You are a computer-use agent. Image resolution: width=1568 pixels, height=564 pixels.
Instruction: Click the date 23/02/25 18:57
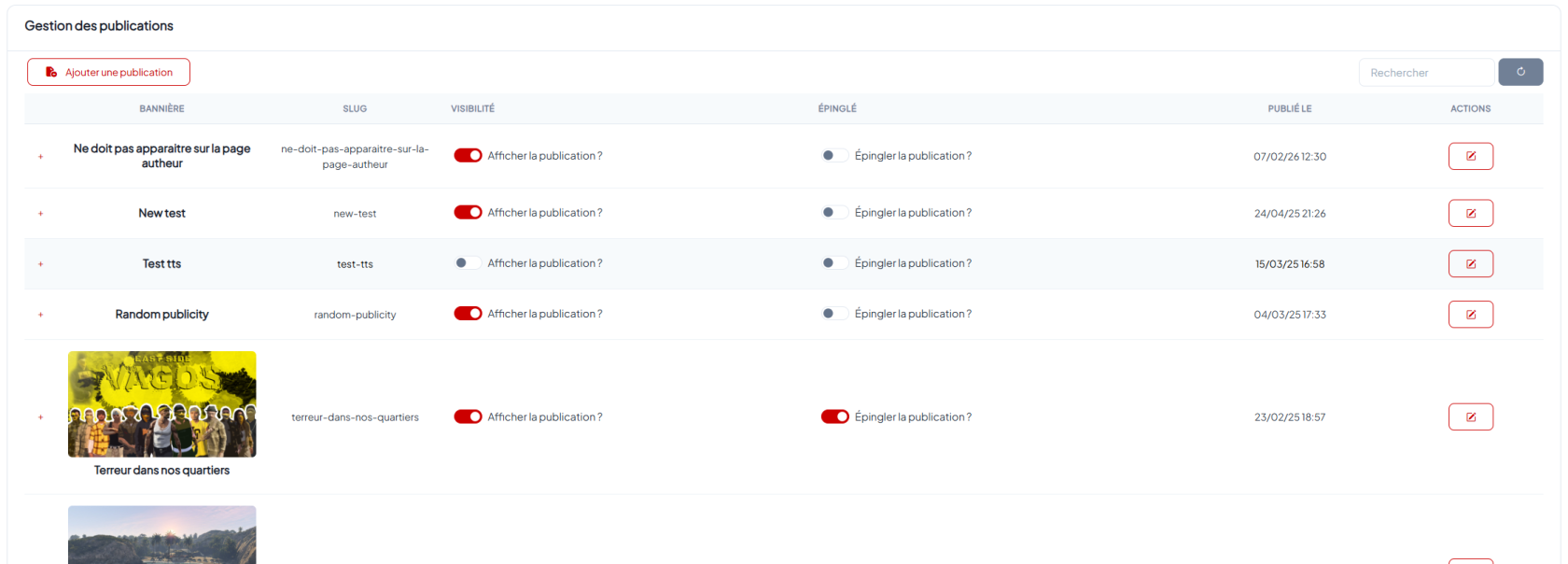(1290, 417)
